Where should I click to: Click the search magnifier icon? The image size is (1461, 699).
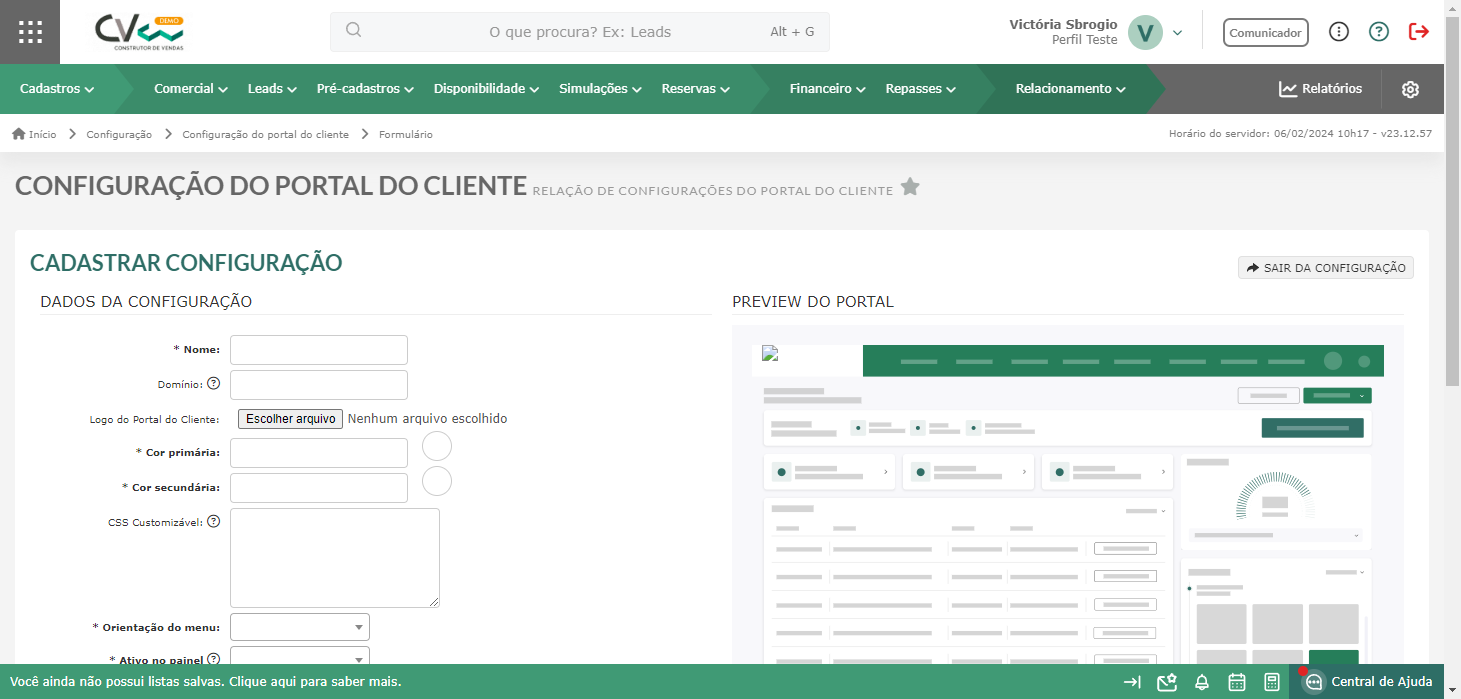click(x=353, y=30)
